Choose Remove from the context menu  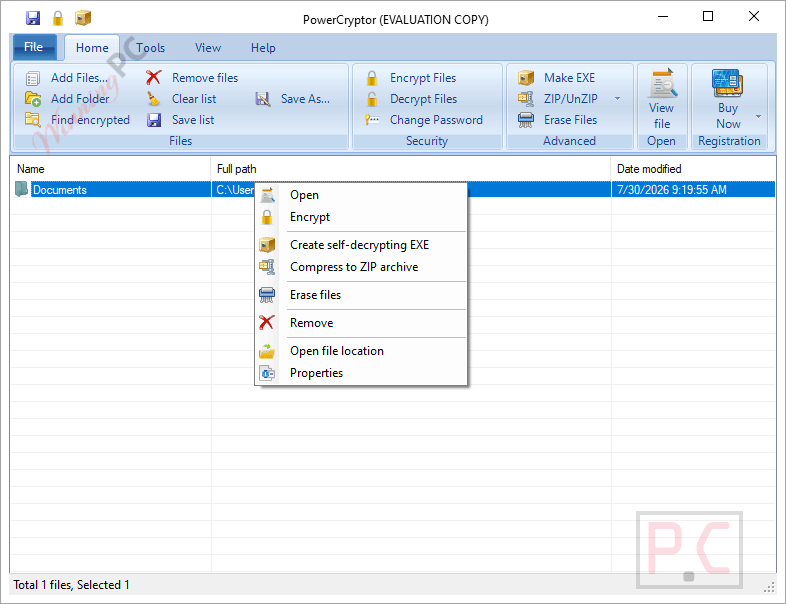pos(361,323)
